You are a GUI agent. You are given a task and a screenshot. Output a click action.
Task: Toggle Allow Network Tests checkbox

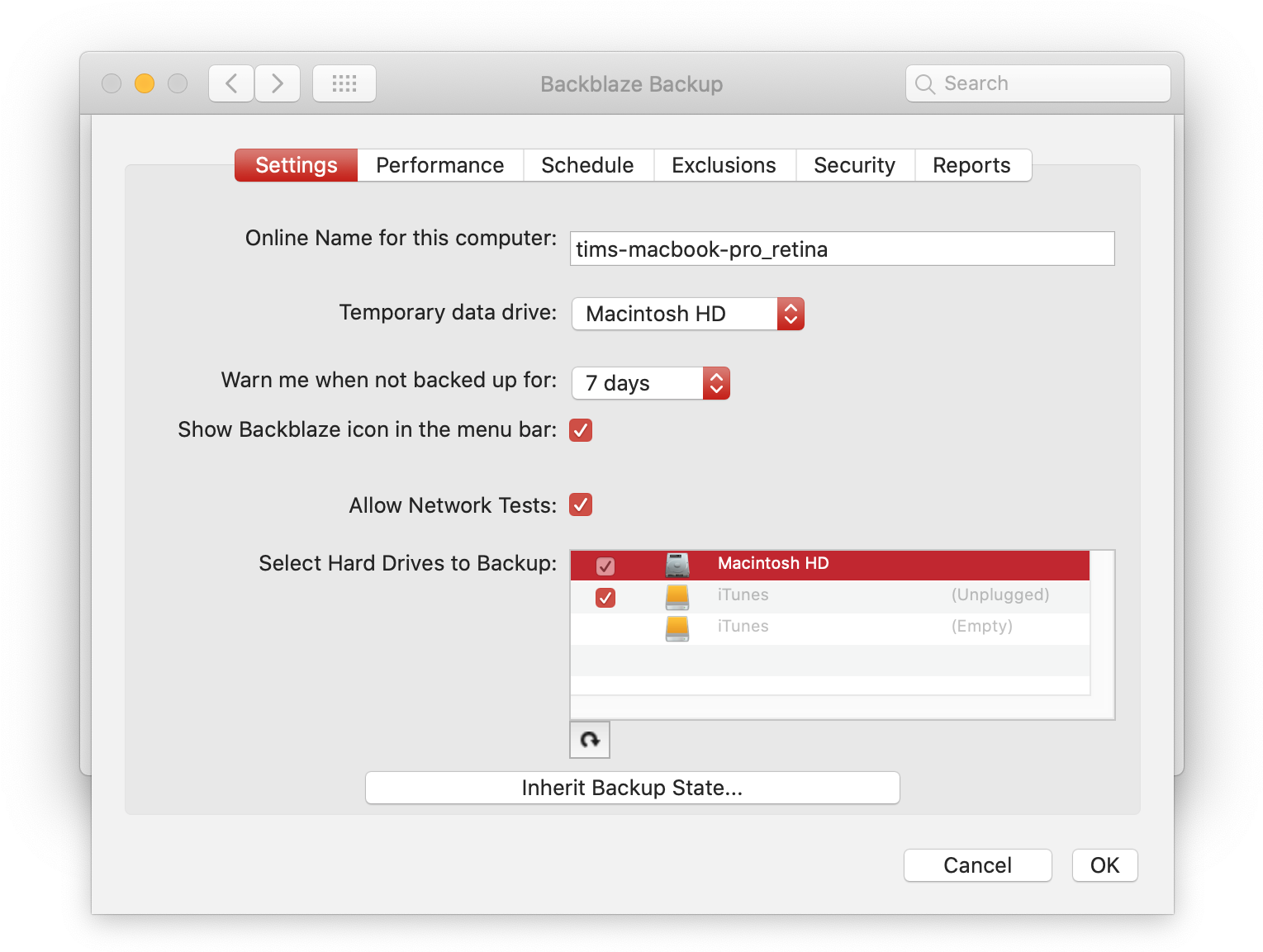pyautogui.click(x=581, y=504)
